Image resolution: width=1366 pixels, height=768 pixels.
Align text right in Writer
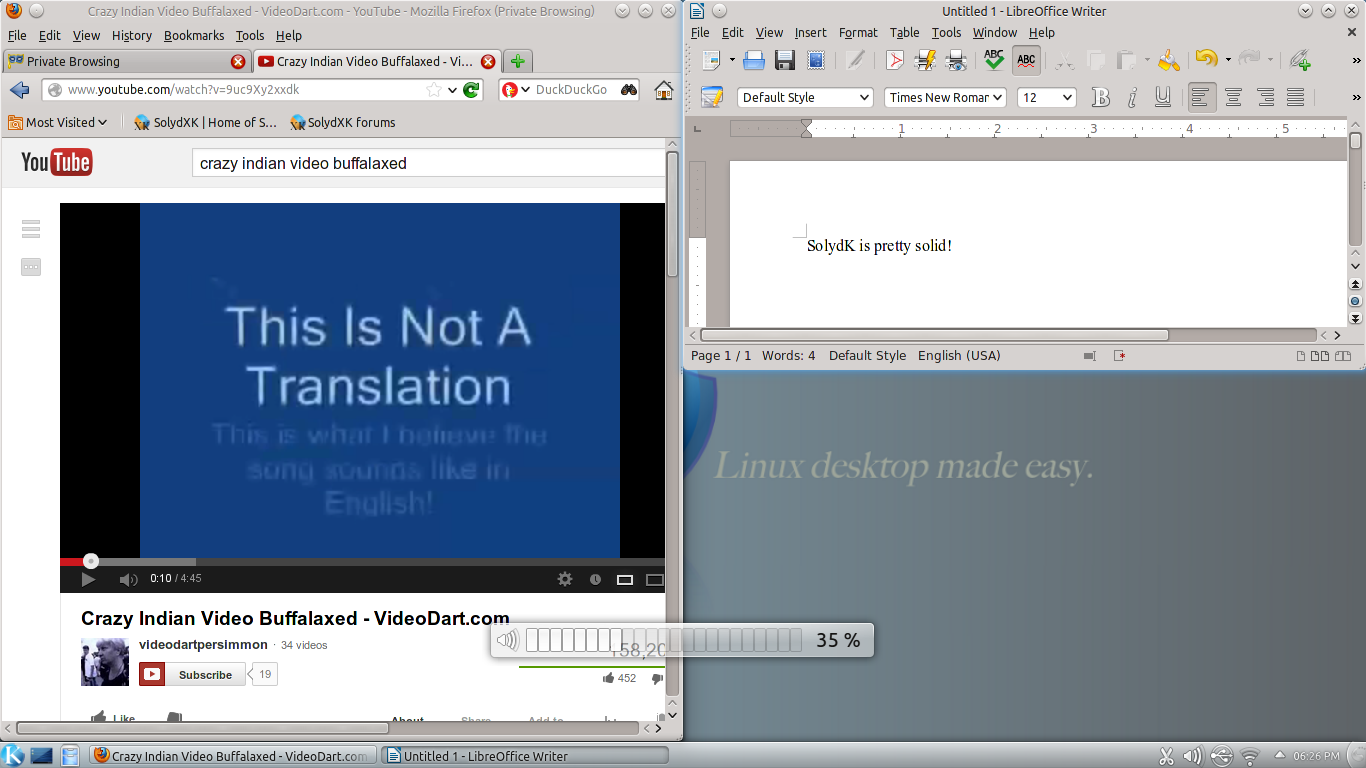pos(1265,97)
